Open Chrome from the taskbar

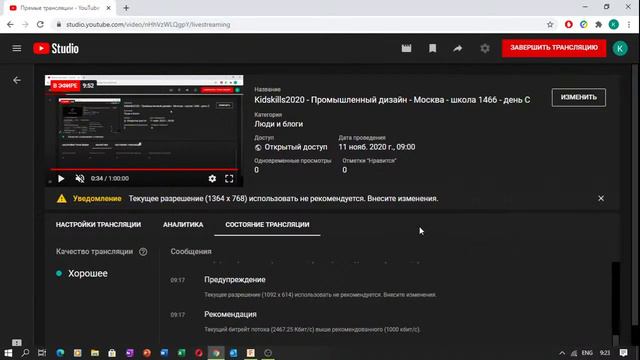tap(216, 353)
